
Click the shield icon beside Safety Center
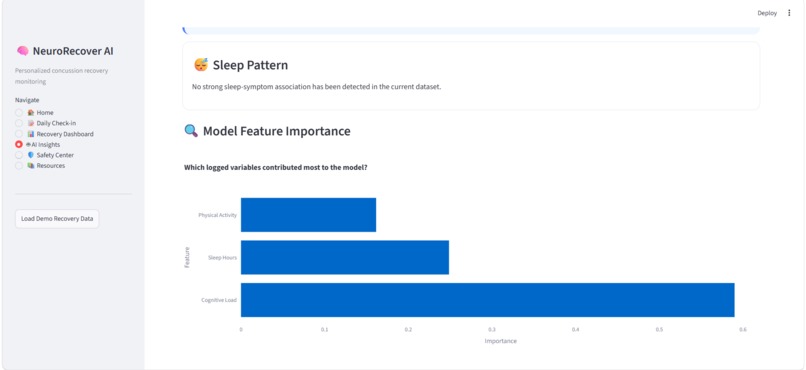(x=31, y=155)
